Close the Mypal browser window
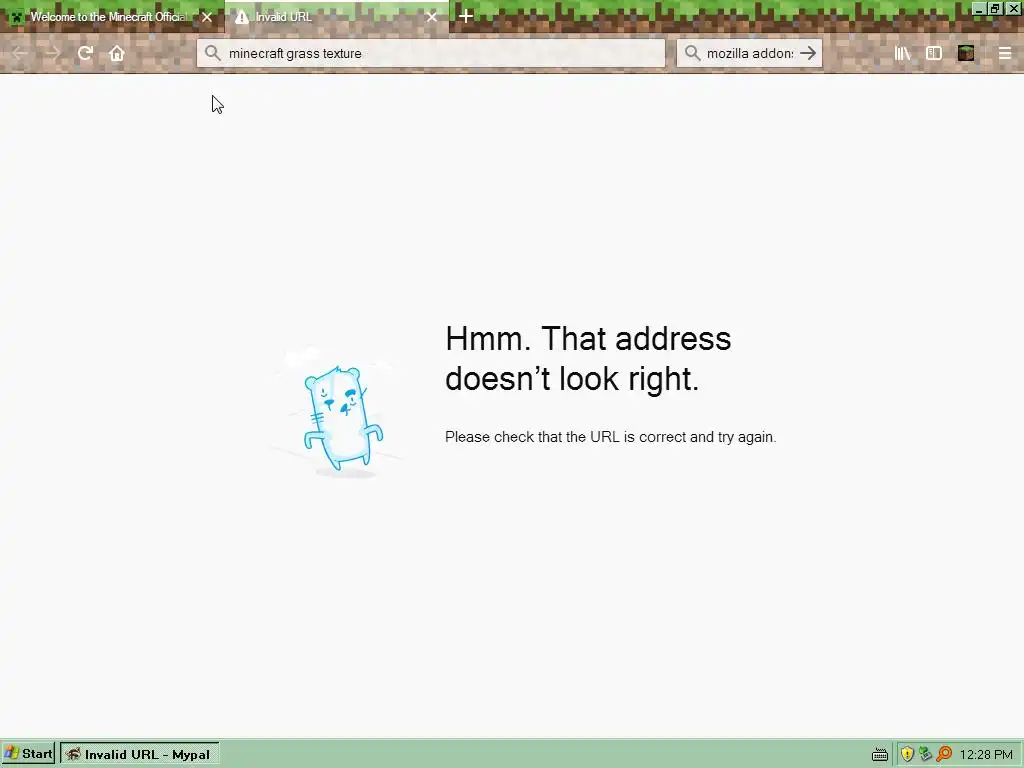Screen dimensions: 1024x768 pyautogui.click(x=1012, y=8)
